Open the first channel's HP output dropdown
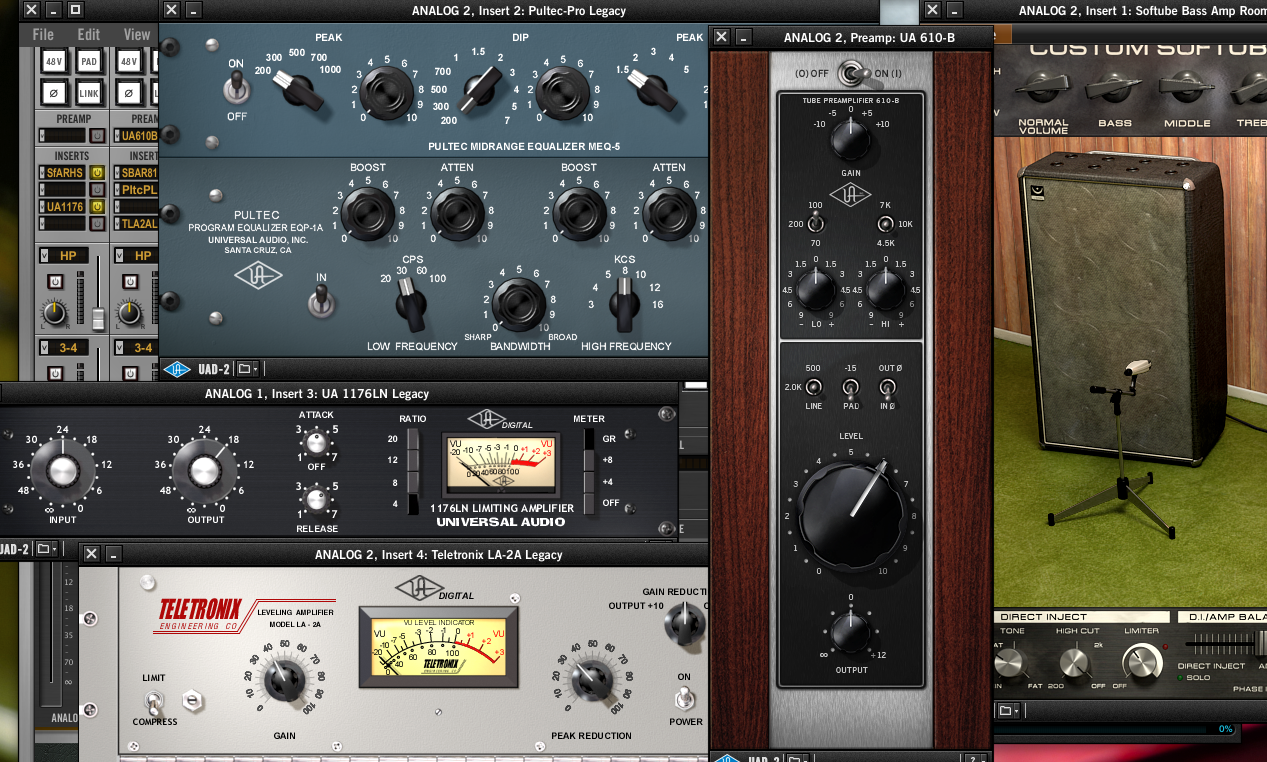Screen dimensions: 1267x762 point(43,256)
